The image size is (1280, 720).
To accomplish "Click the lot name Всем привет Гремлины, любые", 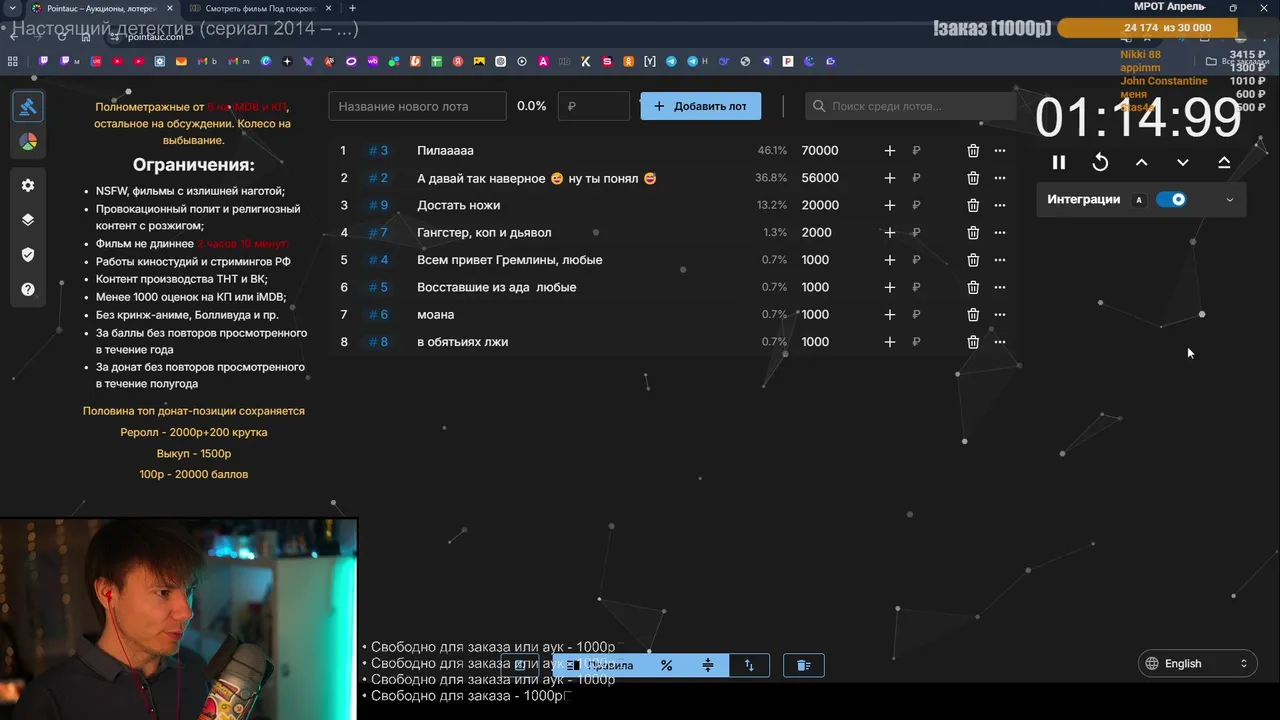I will 510,260.
